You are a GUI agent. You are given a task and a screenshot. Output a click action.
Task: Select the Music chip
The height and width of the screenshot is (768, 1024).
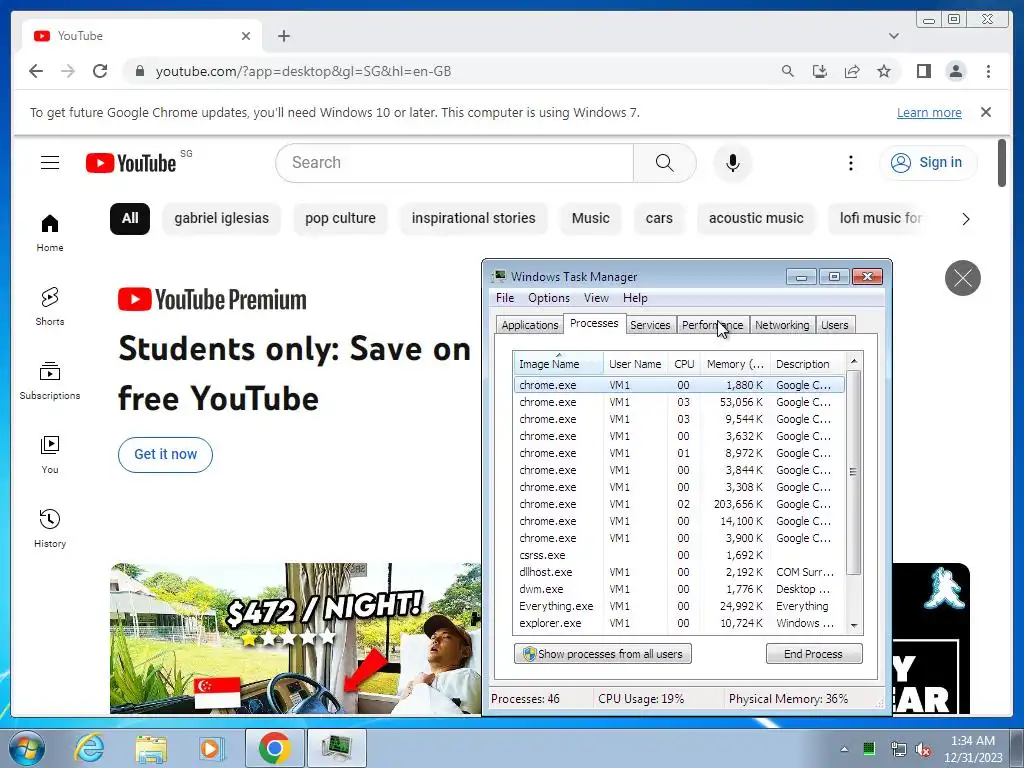pyautogui.click(x=590, y=218)
